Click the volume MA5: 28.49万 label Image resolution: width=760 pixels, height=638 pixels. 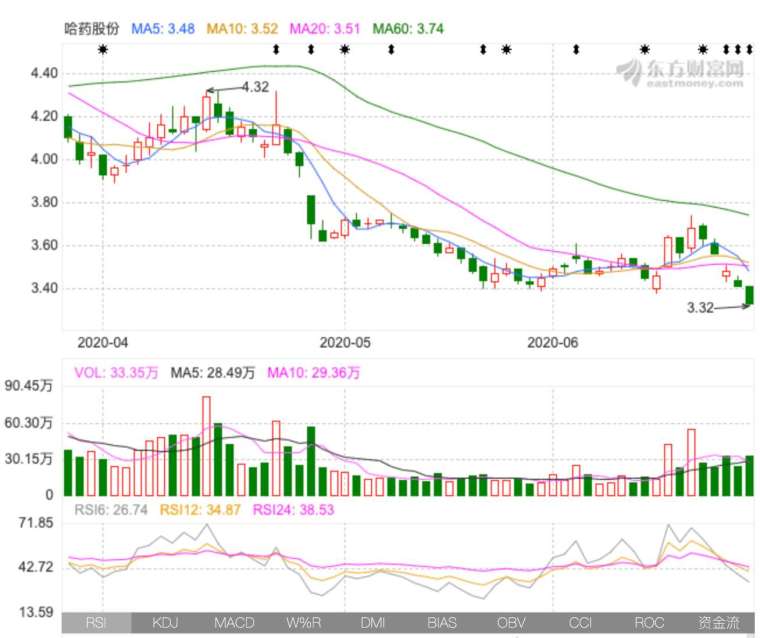click(x=213, y=372)
